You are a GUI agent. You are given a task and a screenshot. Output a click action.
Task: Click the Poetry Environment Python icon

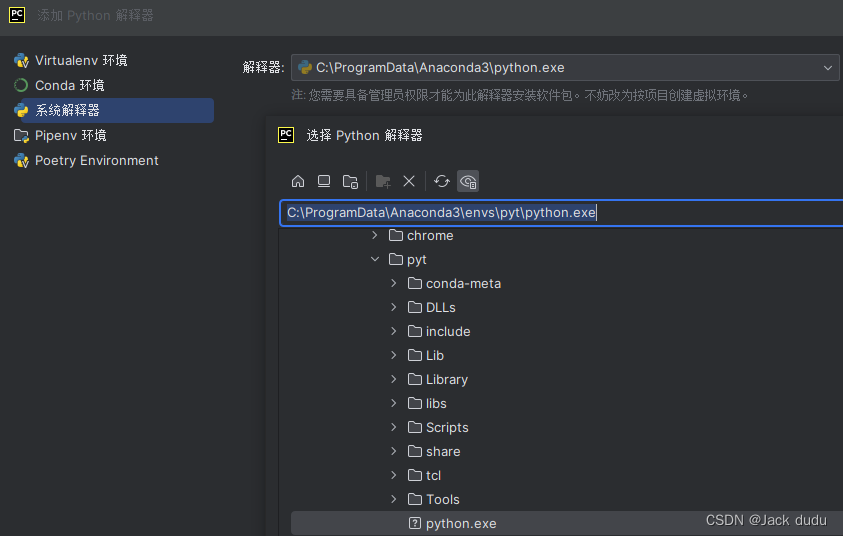22,160
